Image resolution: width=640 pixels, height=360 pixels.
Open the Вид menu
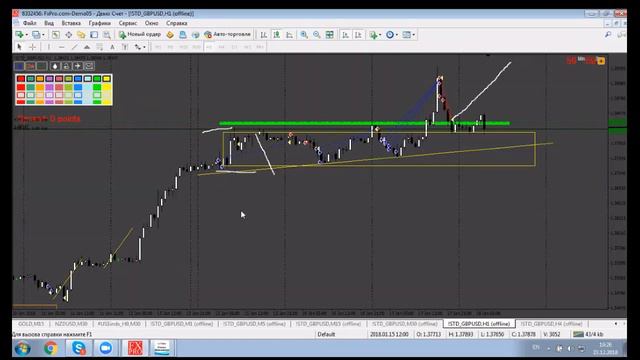click(x=49, y=23)
